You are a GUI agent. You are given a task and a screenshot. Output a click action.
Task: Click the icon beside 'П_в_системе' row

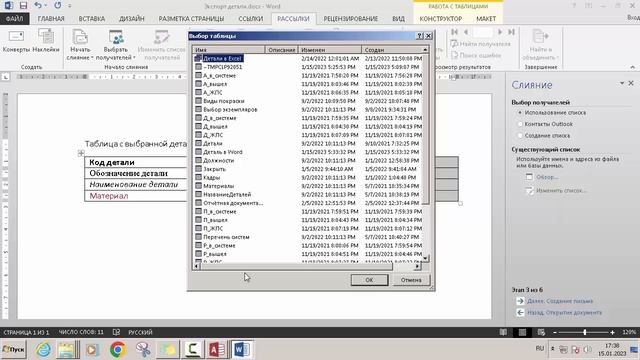tap(198, 211)
